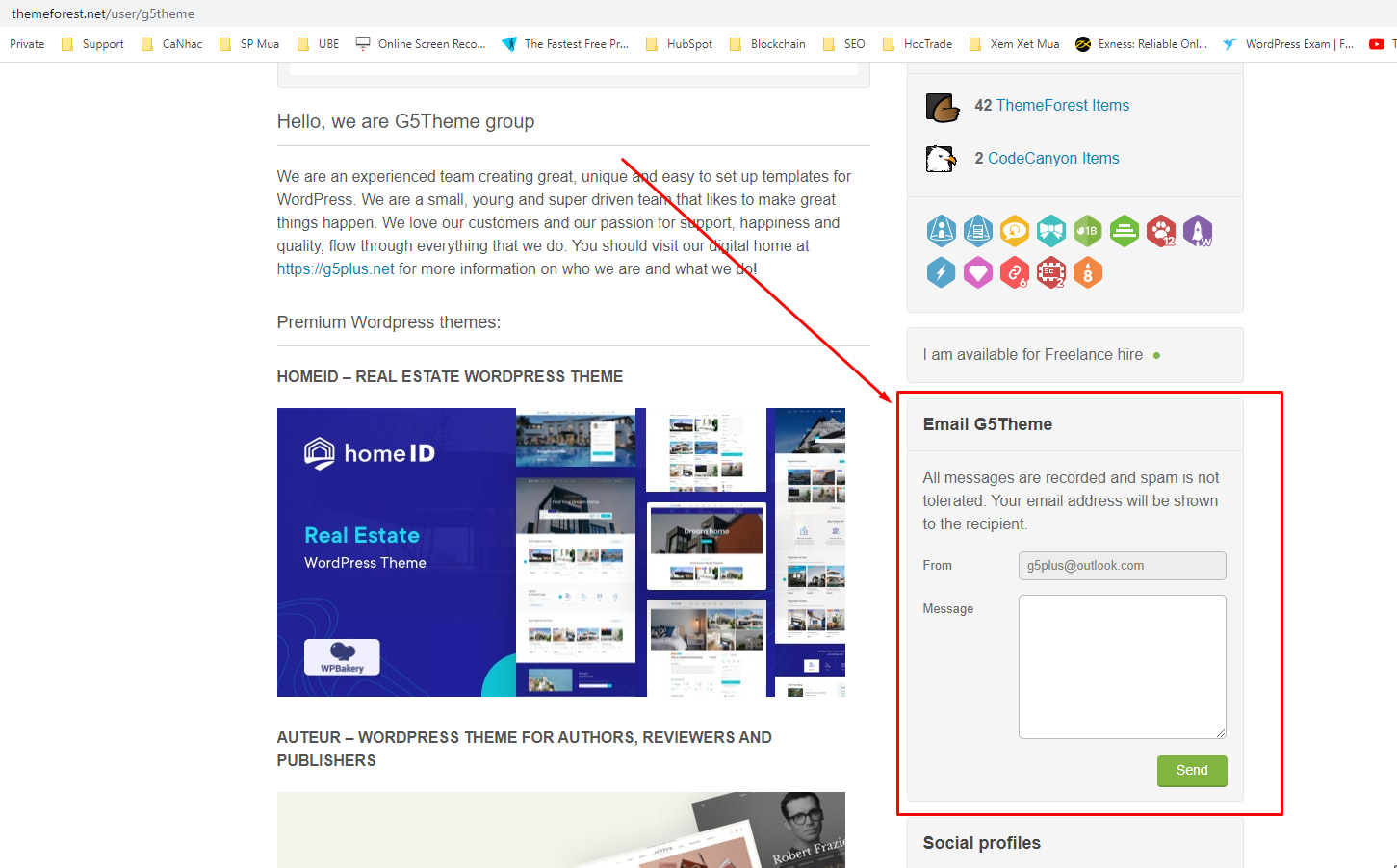Viewport: 1397px width, 868px height.
Task: Open the SEO bookmark folder
Action: click(x=844, y=44)
